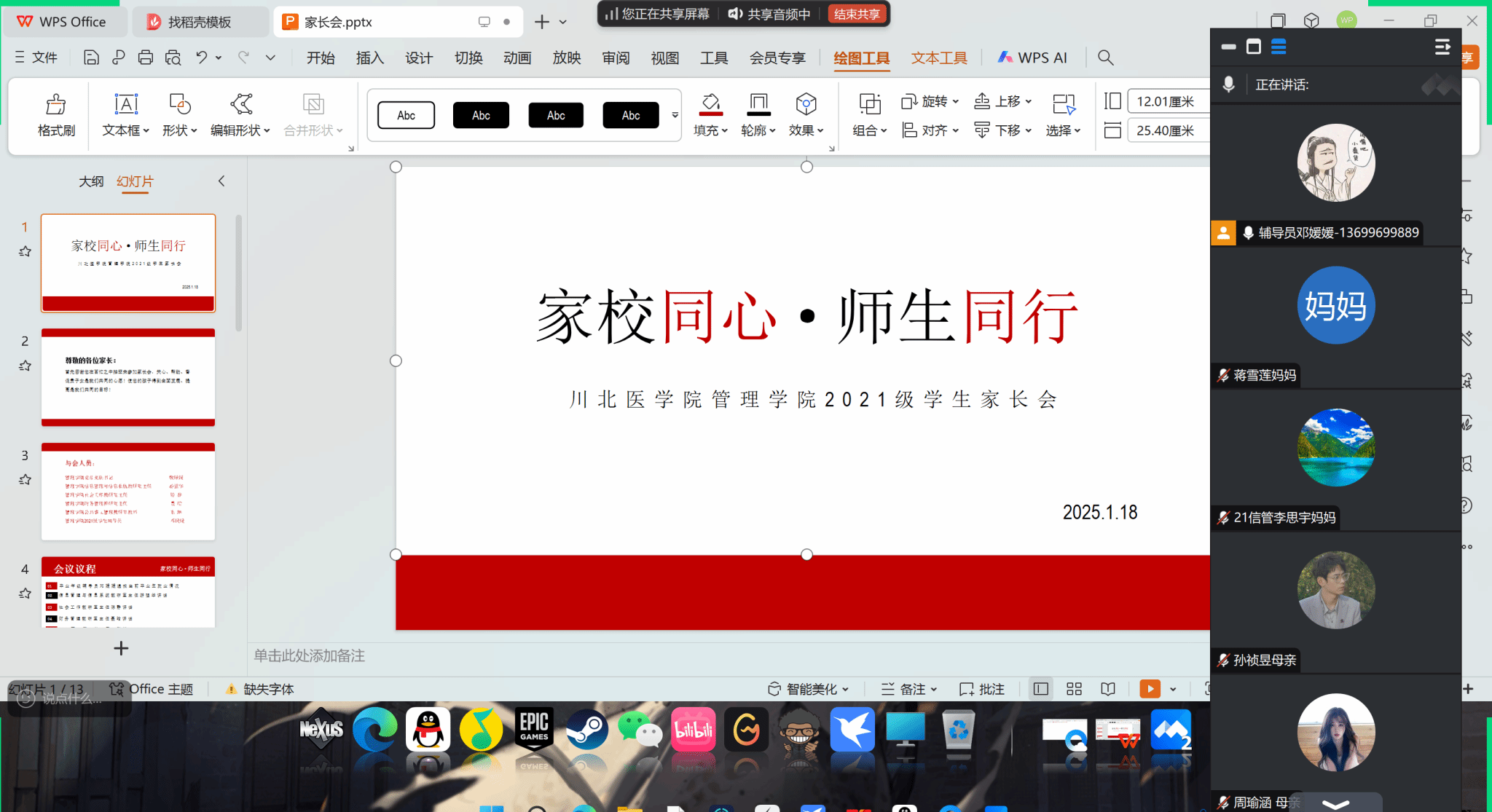Switch to slide sorter grid view icon
The height and width of the screenshot is (812, 1492).
click(1074, 689)
